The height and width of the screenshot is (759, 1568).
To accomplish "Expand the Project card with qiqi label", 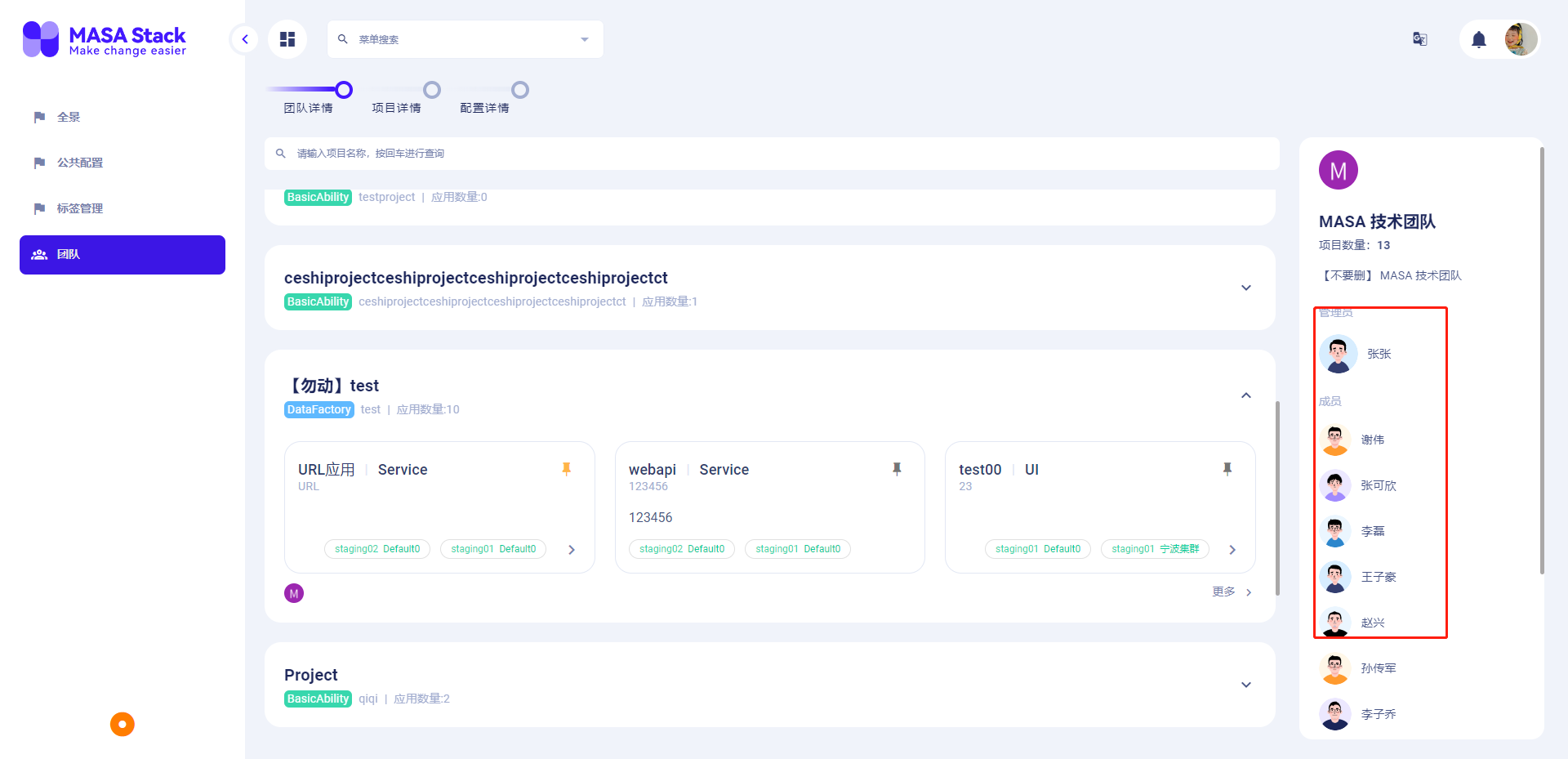I will [1245, 685].
